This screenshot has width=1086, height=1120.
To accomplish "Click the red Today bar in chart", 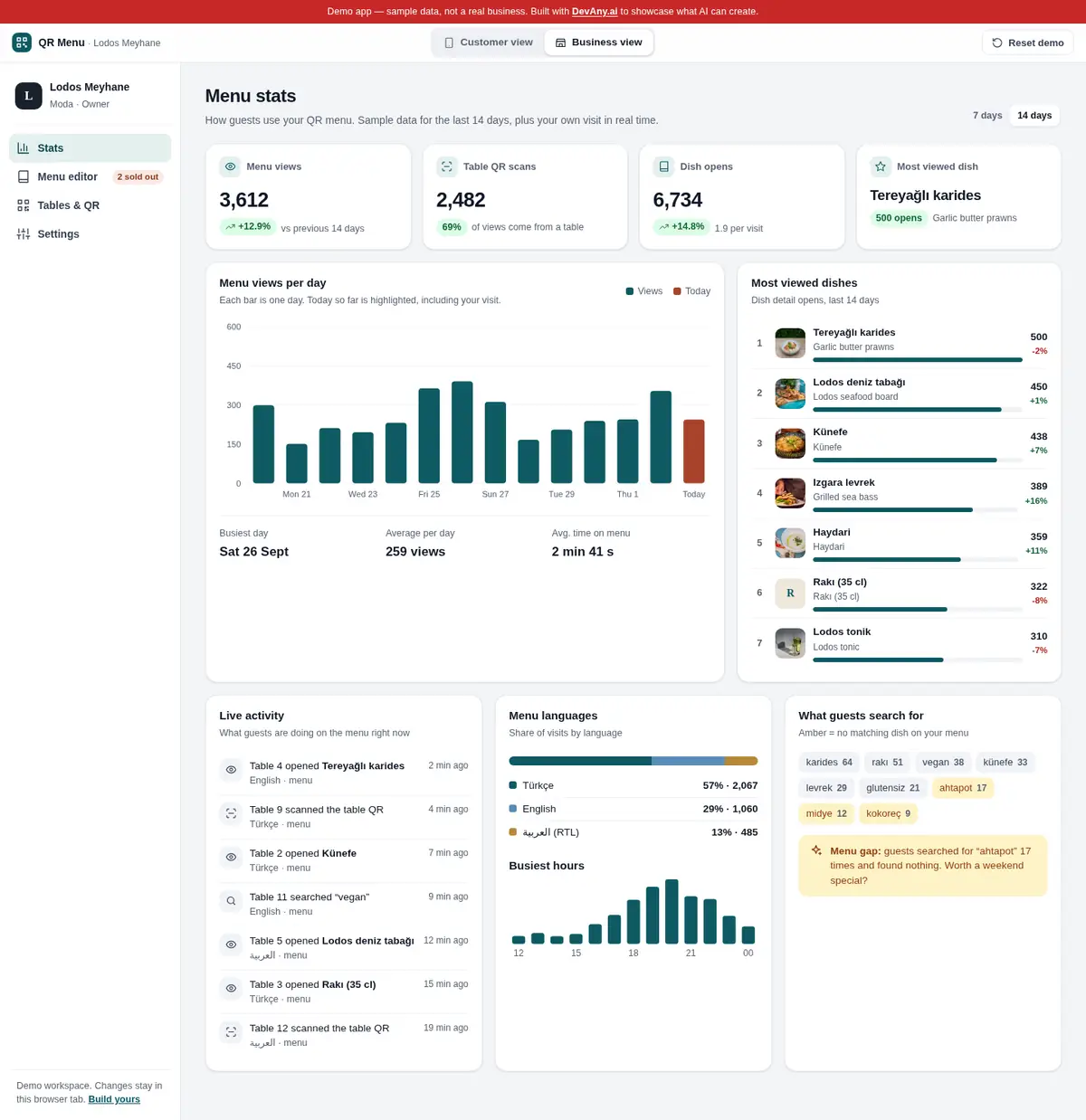I will (694, 451).
